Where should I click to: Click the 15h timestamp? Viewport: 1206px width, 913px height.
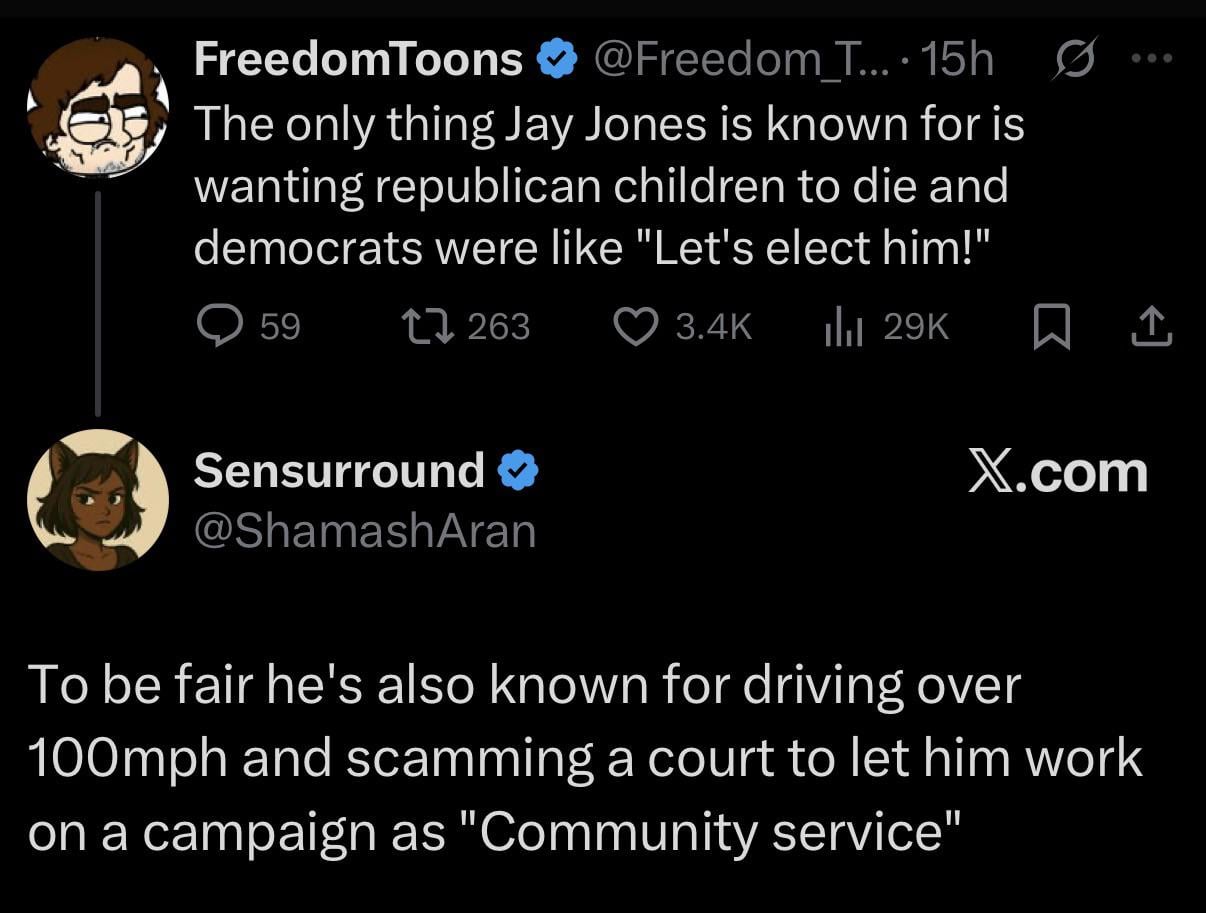[x=959, y=60]
